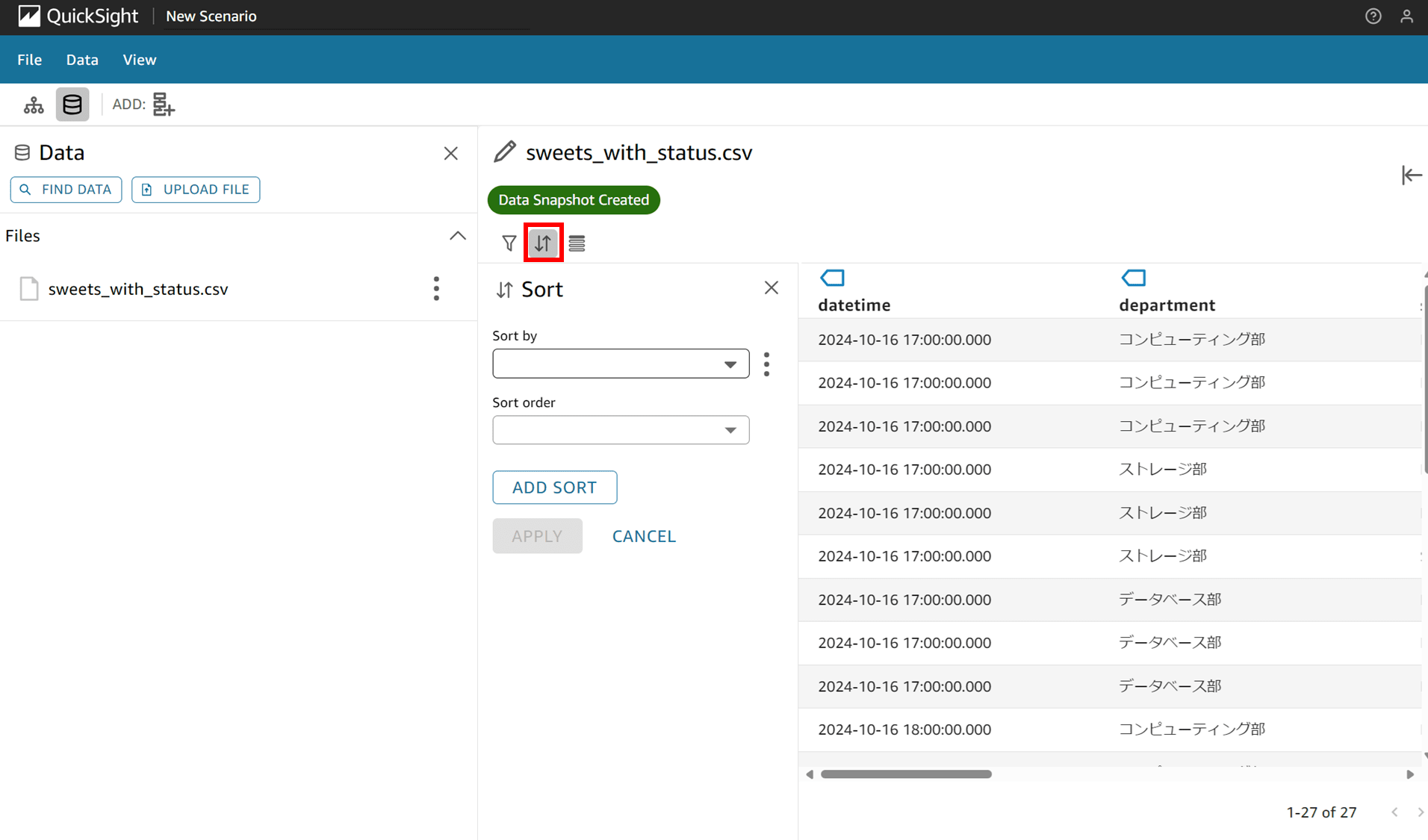Close the Sort panel

coord(772,287)
